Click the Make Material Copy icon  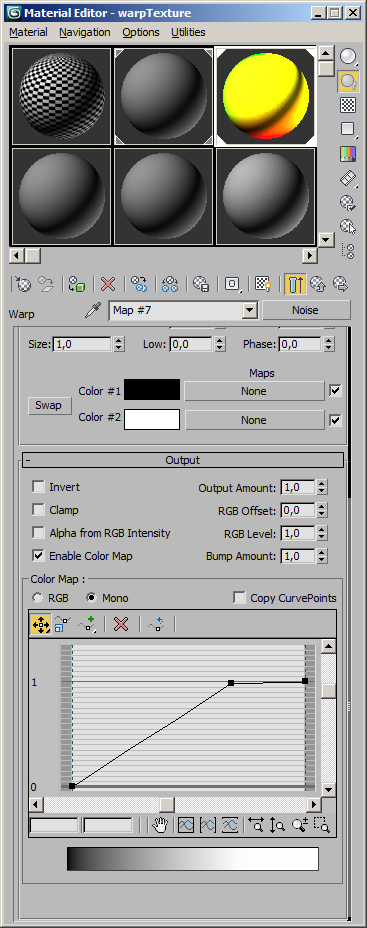pyautogui.click(x=139, y=284)
